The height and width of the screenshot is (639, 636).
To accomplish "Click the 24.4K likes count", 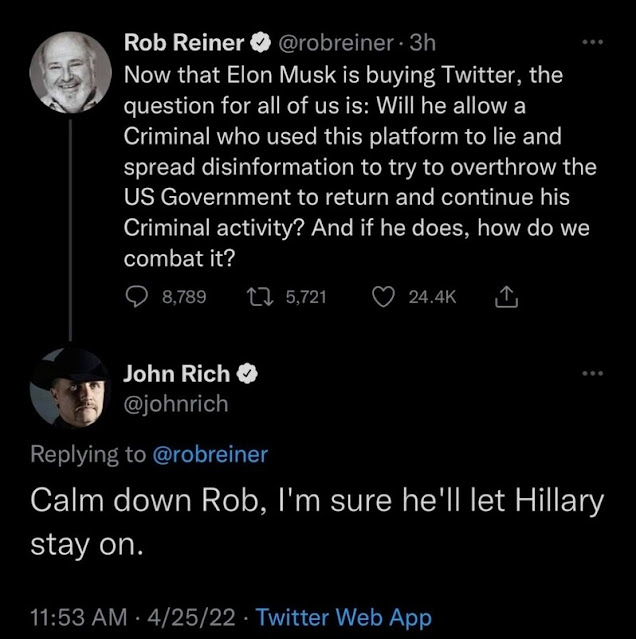I will pyautogui.click(x=433, y=297).
